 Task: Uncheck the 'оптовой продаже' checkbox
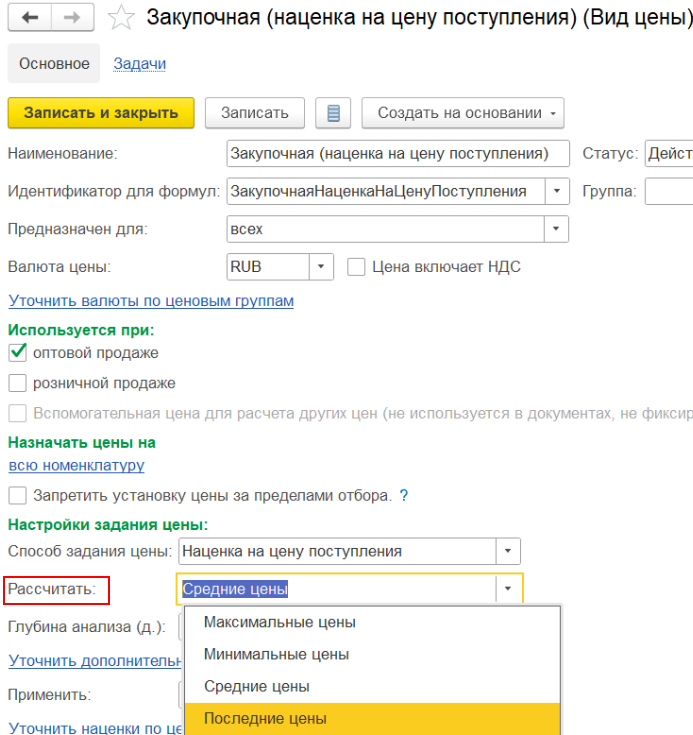pyautogui.click(x=17, y=352)
